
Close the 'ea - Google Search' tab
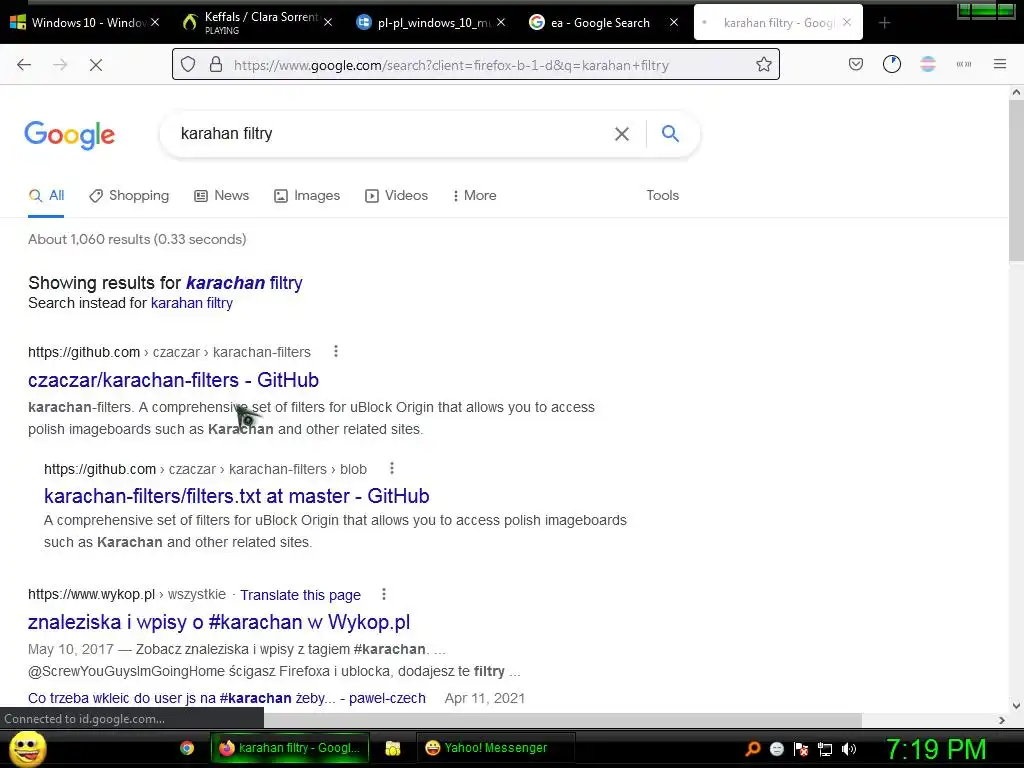pyautogui.click(x=674, y=22)
